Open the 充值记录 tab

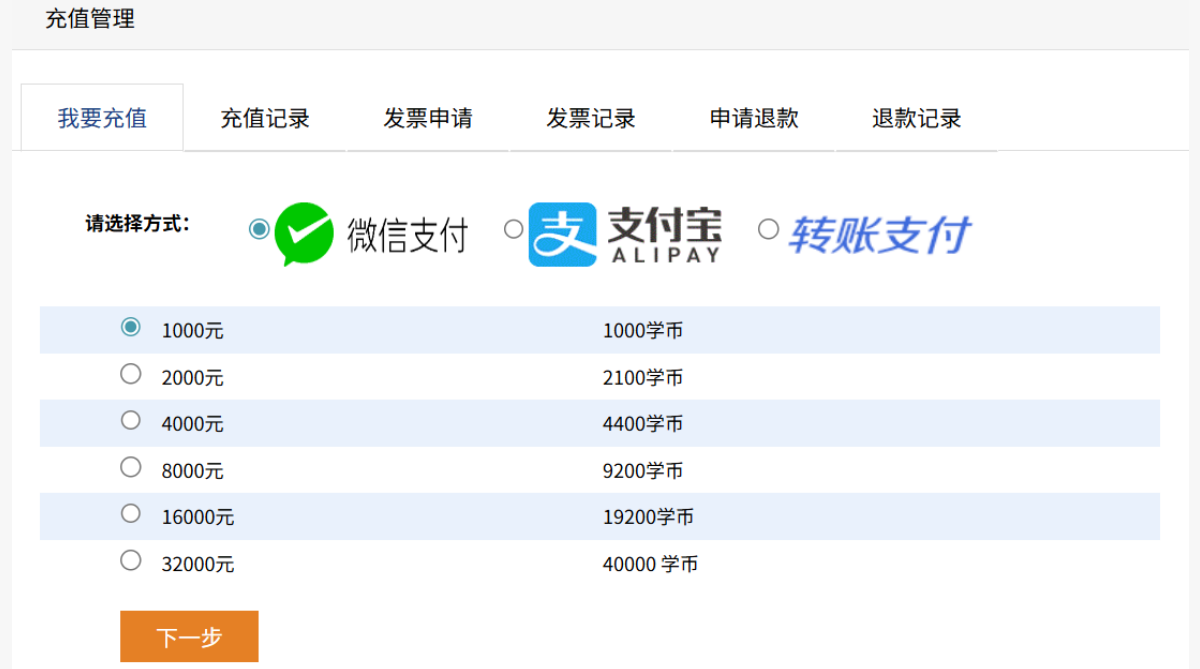pyautogui.click(x=265, y=118)
